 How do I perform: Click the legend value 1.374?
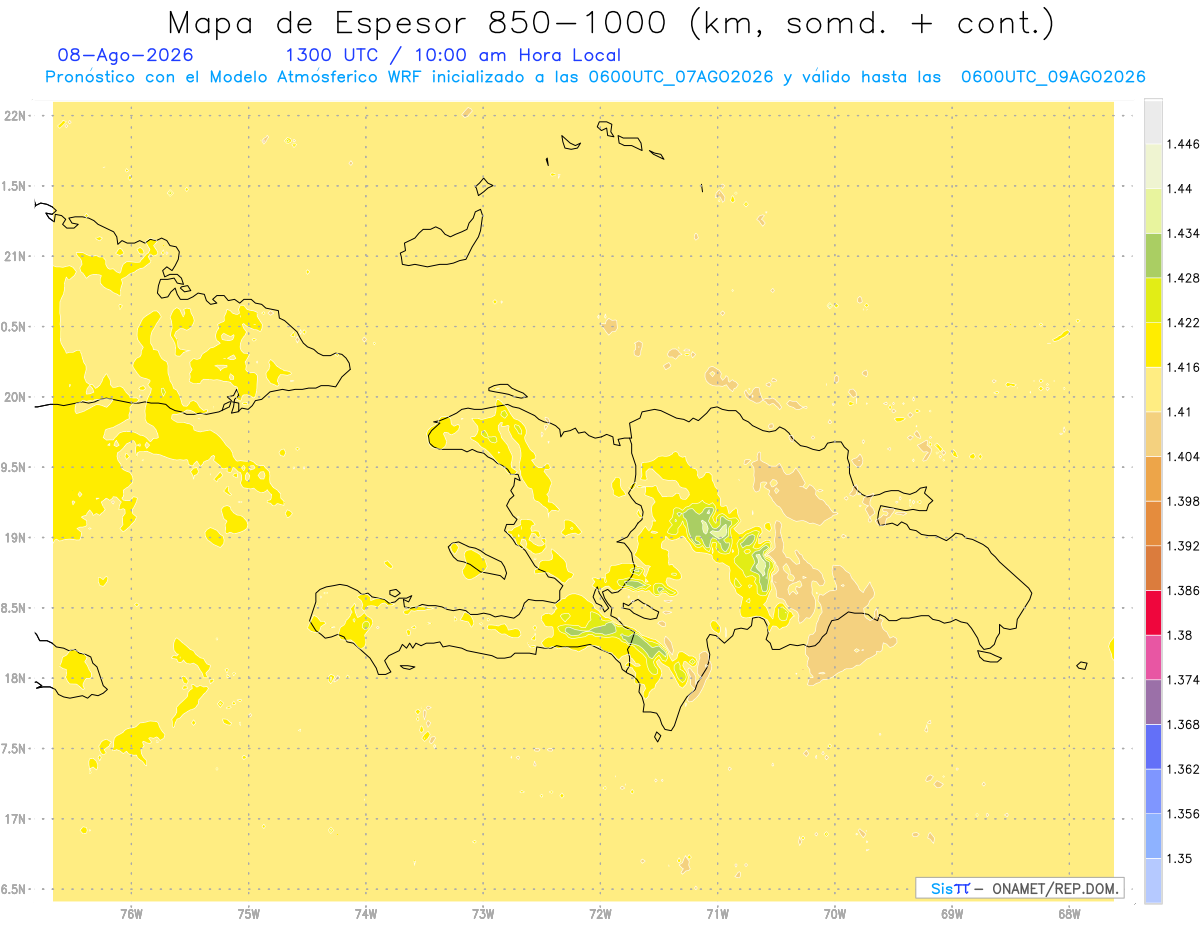coord(1183,680)
